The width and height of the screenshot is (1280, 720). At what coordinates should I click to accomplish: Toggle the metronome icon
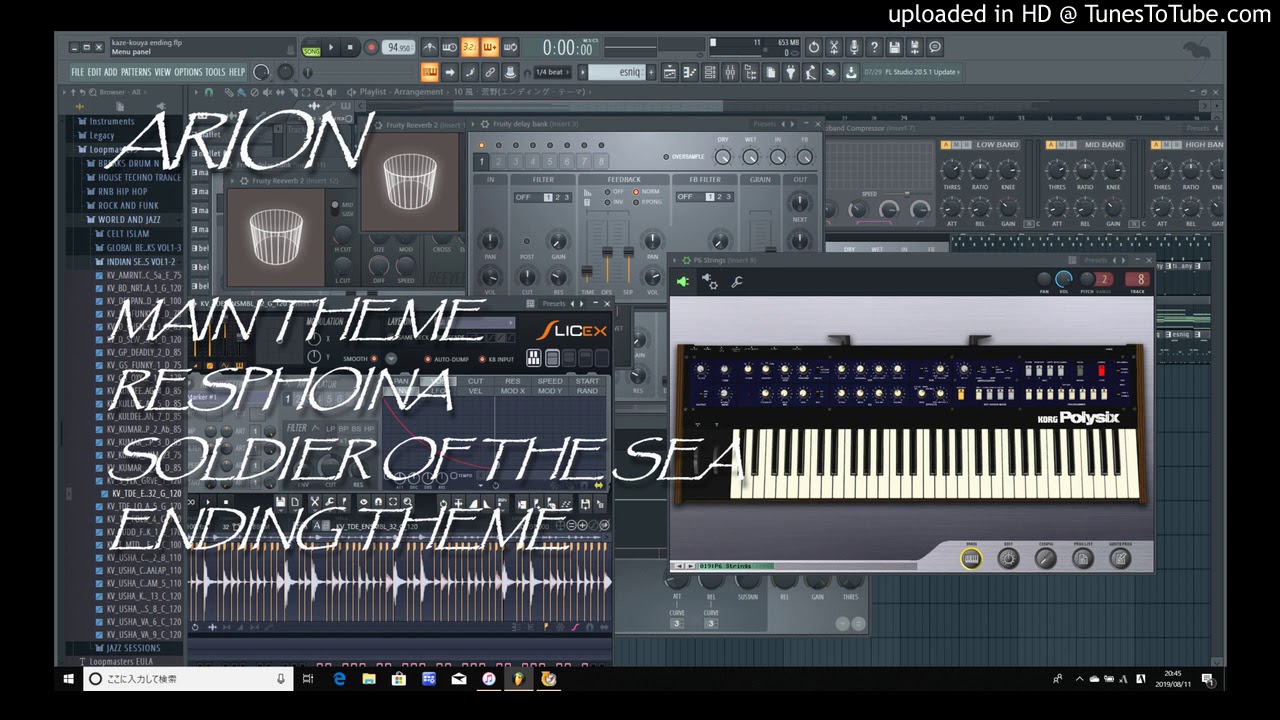(x=429, y=47)
